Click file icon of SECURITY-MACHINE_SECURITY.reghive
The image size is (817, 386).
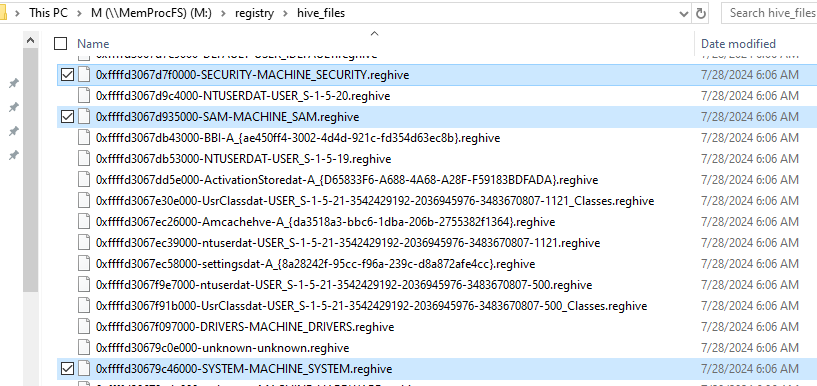84,75
